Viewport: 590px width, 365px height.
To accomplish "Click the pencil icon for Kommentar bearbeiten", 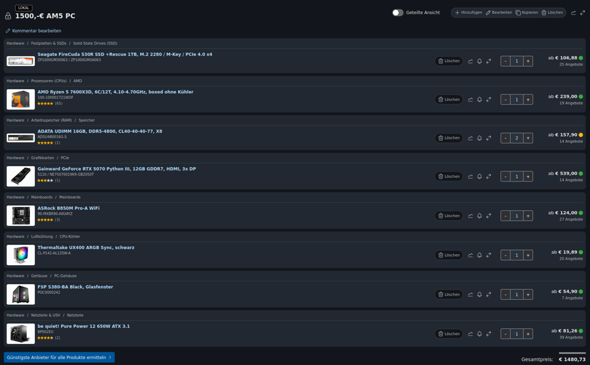I will (x=8, y=31).
